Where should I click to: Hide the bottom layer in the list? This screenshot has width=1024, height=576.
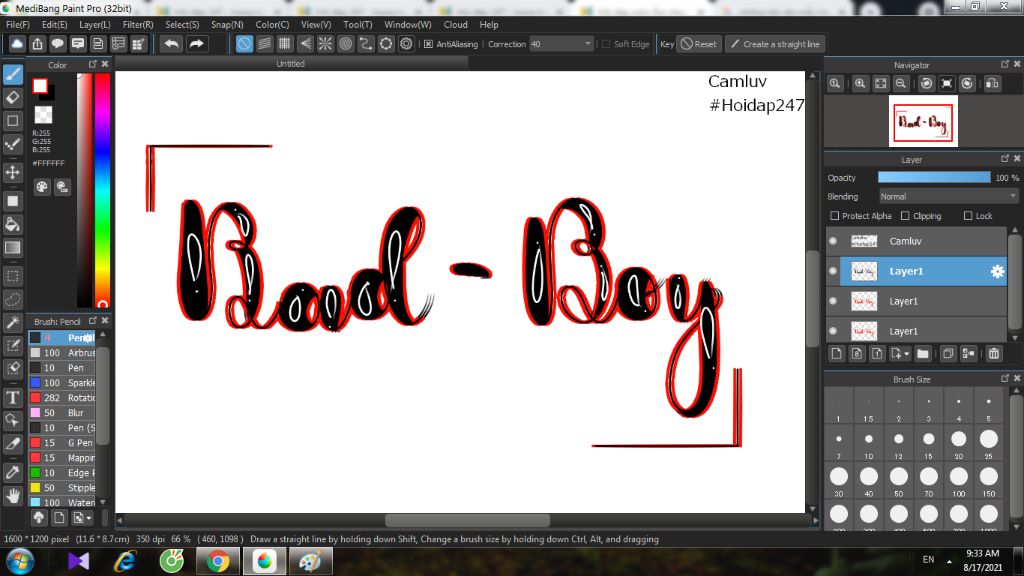[833, 331]
